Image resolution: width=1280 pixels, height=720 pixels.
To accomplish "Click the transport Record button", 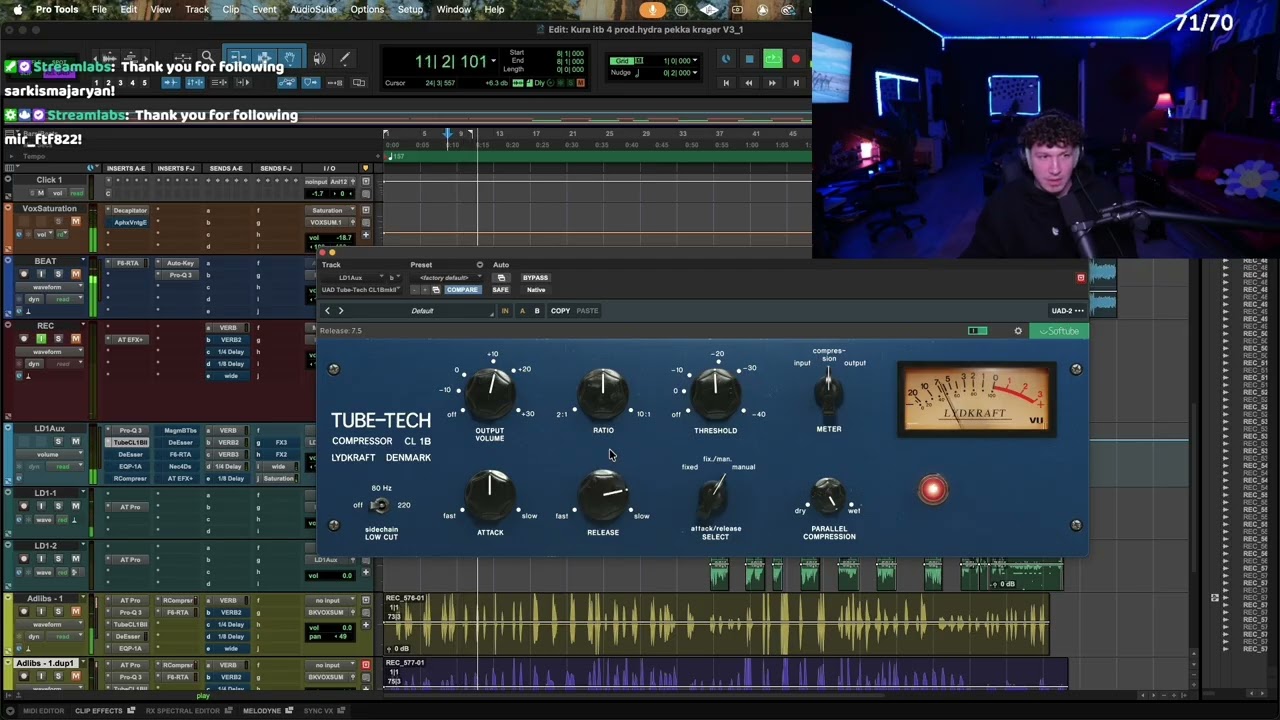I will 796,59.
